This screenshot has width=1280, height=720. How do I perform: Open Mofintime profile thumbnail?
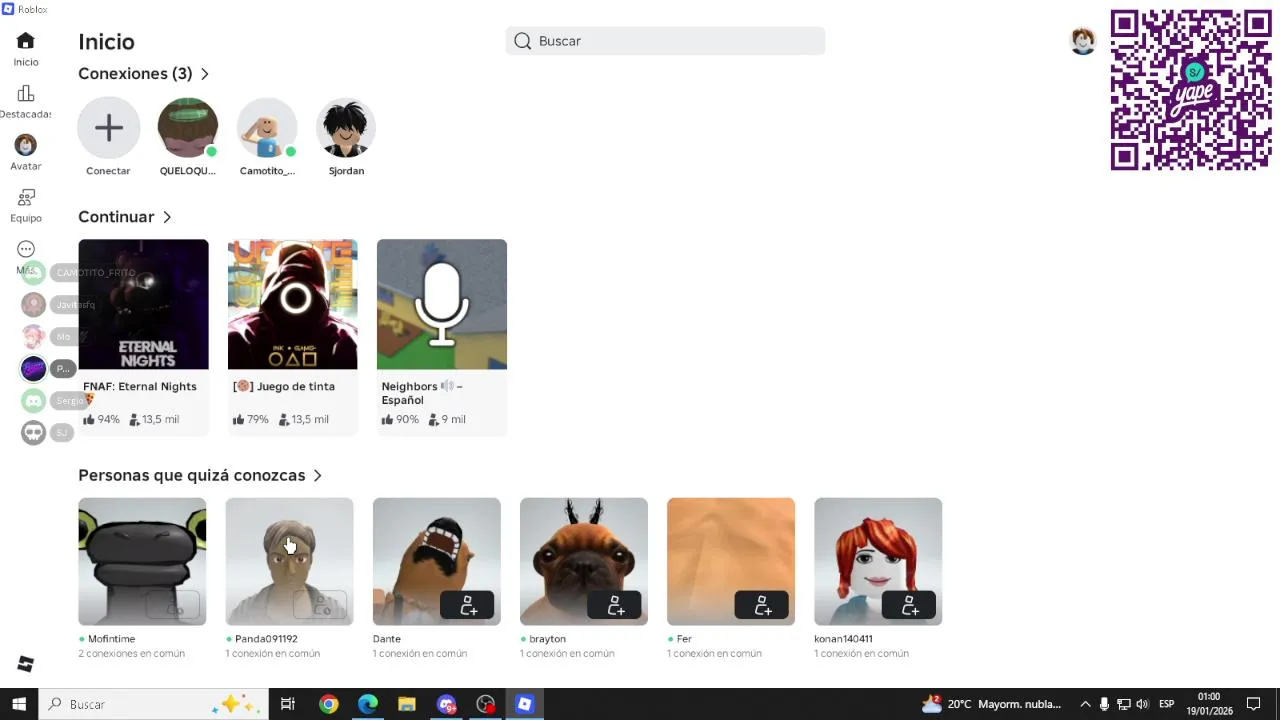[142, 561]
